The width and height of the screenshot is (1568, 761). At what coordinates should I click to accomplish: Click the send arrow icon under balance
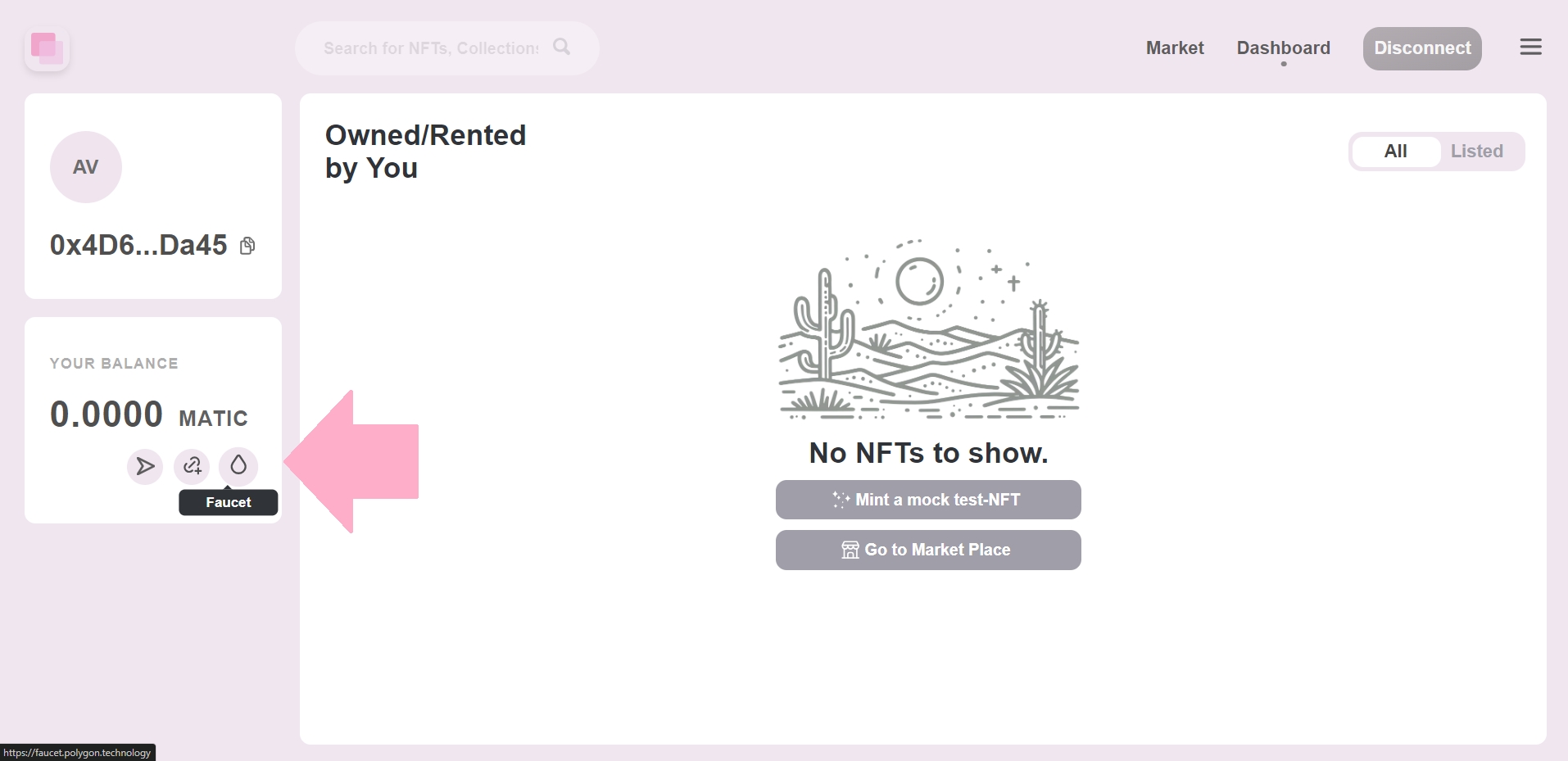click(x=145, y=467)
